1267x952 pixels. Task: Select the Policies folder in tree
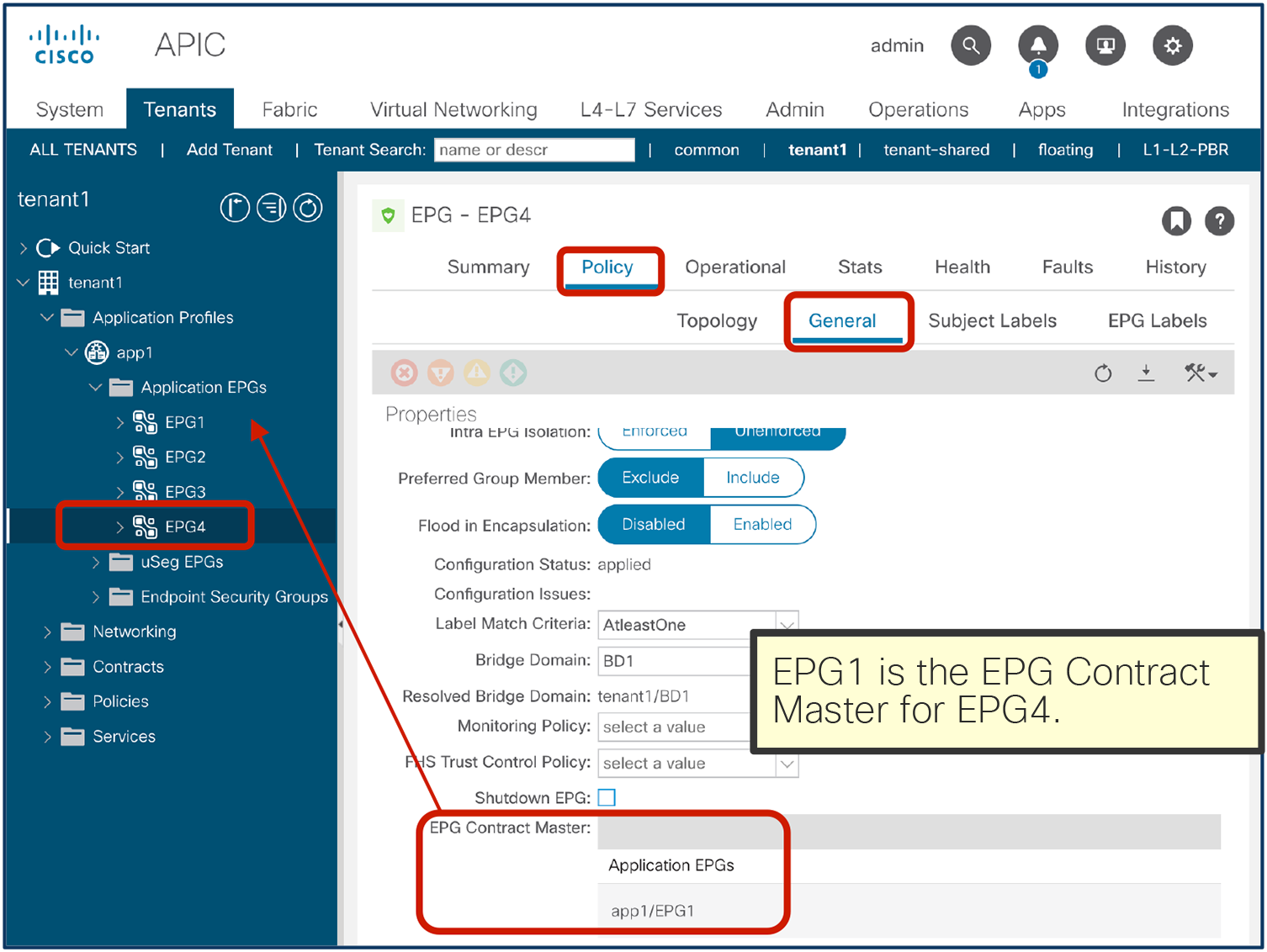120,701
